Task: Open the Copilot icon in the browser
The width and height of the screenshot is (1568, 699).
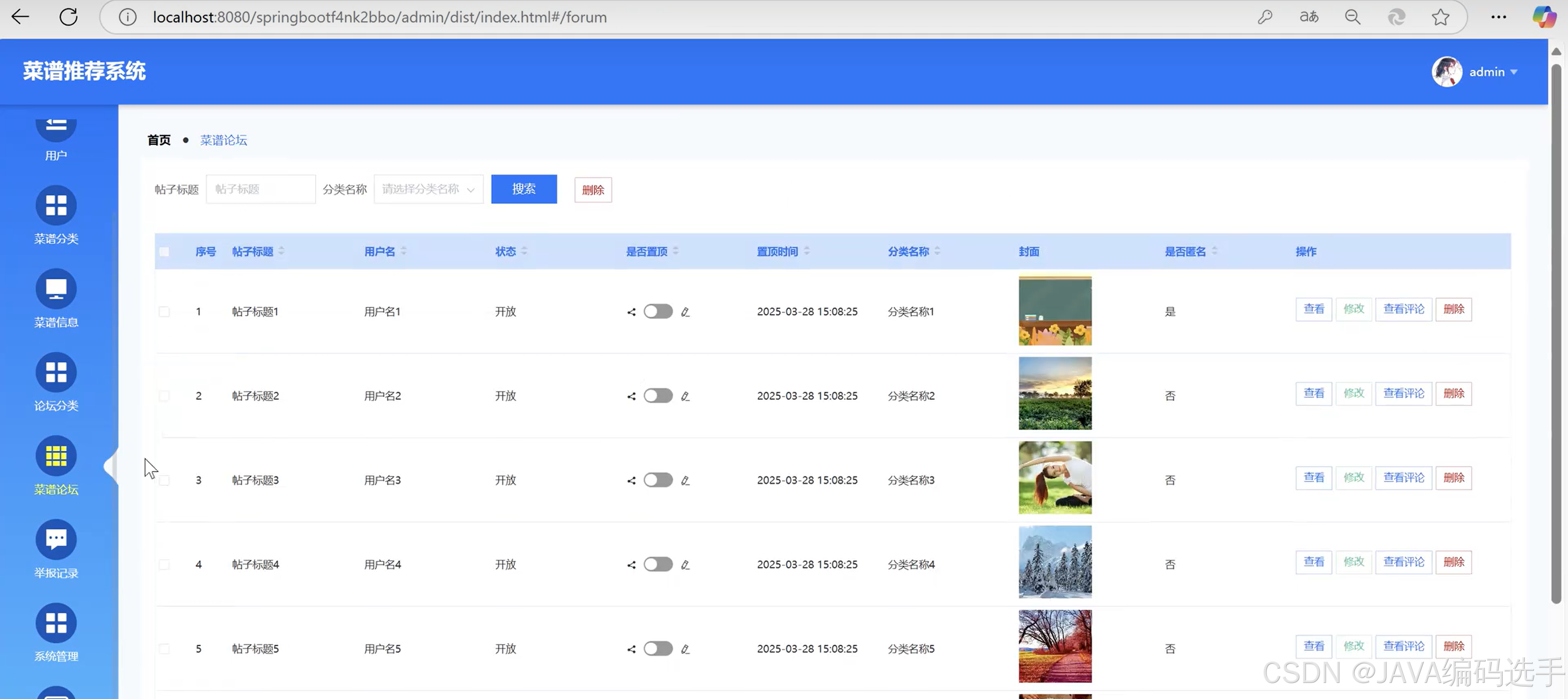Action: [x=1544, y=17]
